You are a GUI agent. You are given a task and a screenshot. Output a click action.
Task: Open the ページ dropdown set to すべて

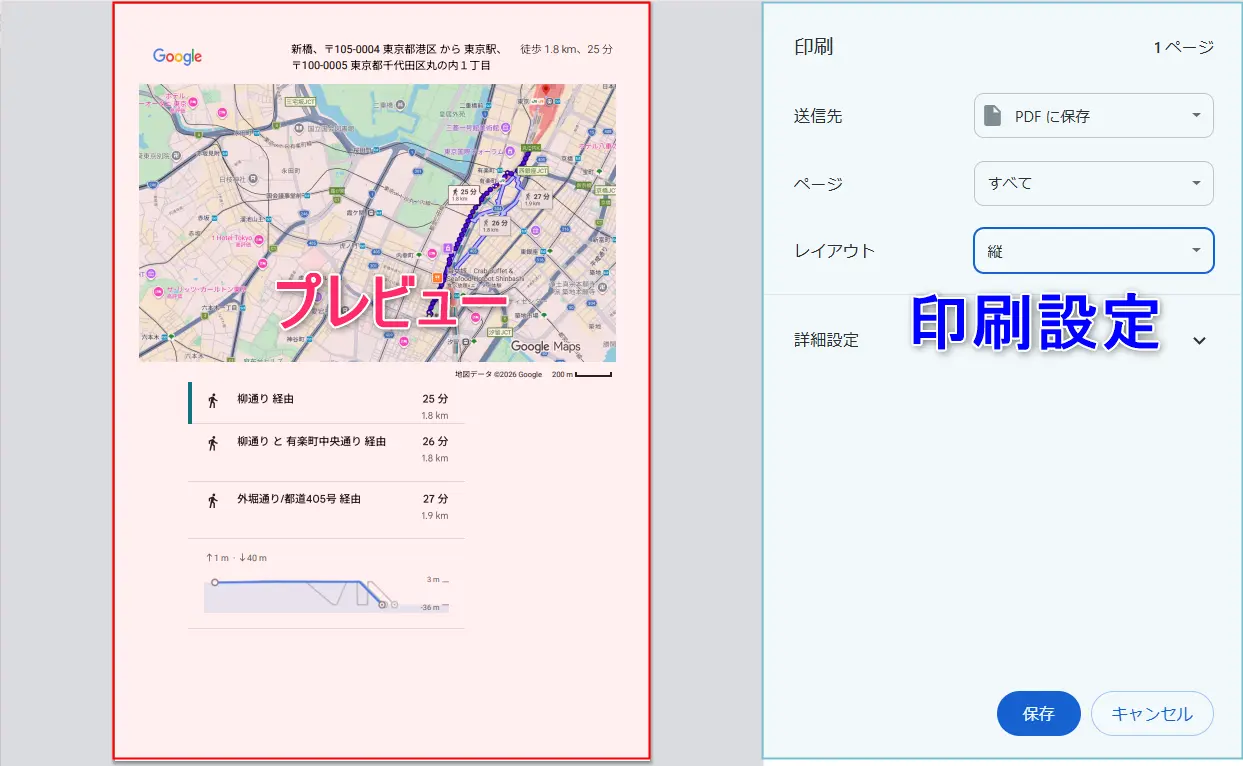(1093, 184)
